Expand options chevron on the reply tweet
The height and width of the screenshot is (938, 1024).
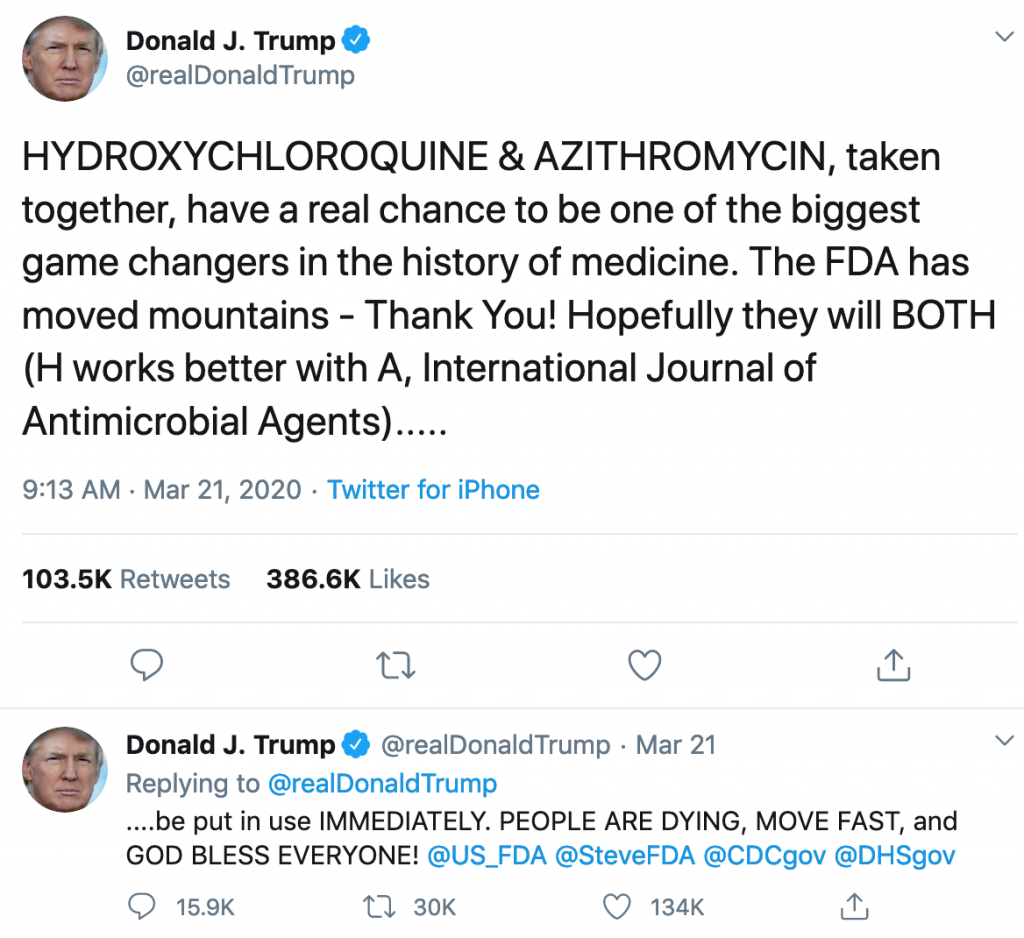pyautogui.click(x=1004, y=740)
